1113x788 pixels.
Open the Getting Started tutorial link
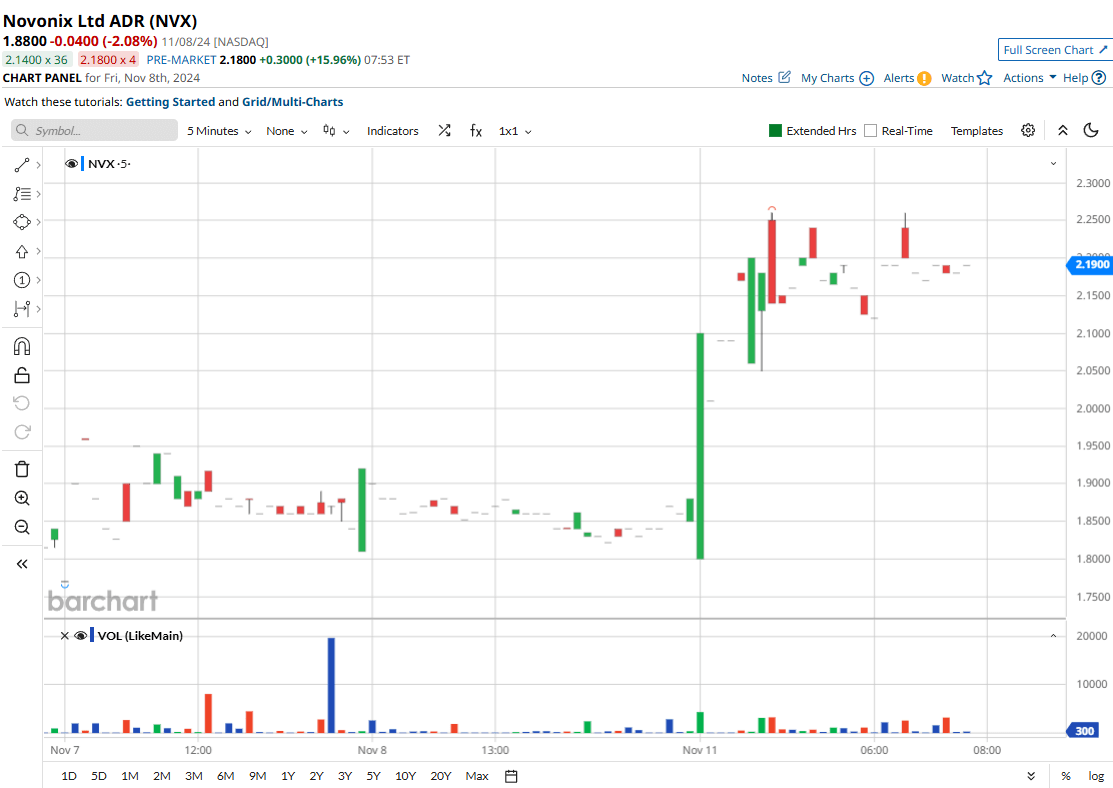click(170, 102)
